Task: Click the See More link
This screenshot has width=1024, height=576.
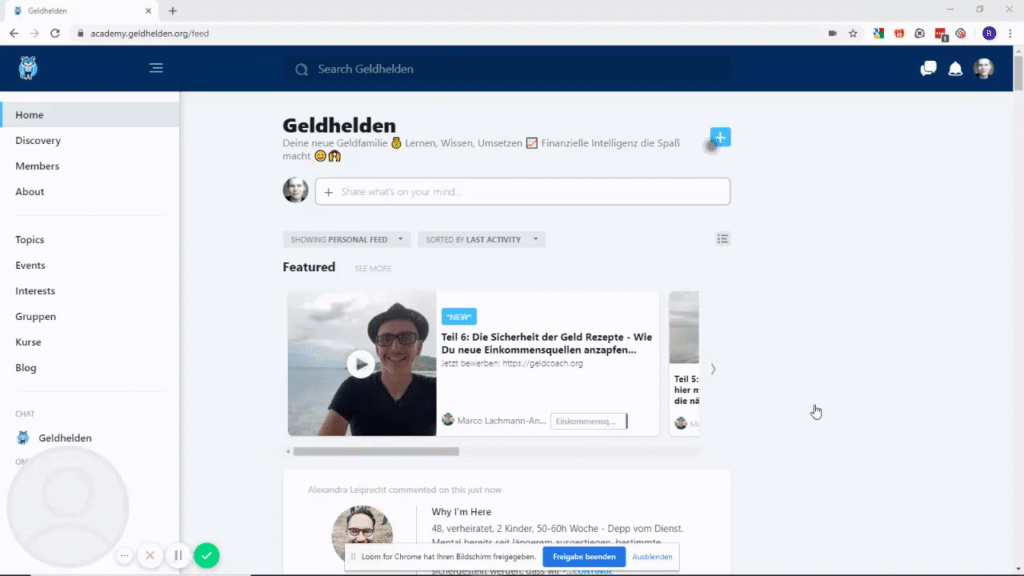Action: pos(373,268)
